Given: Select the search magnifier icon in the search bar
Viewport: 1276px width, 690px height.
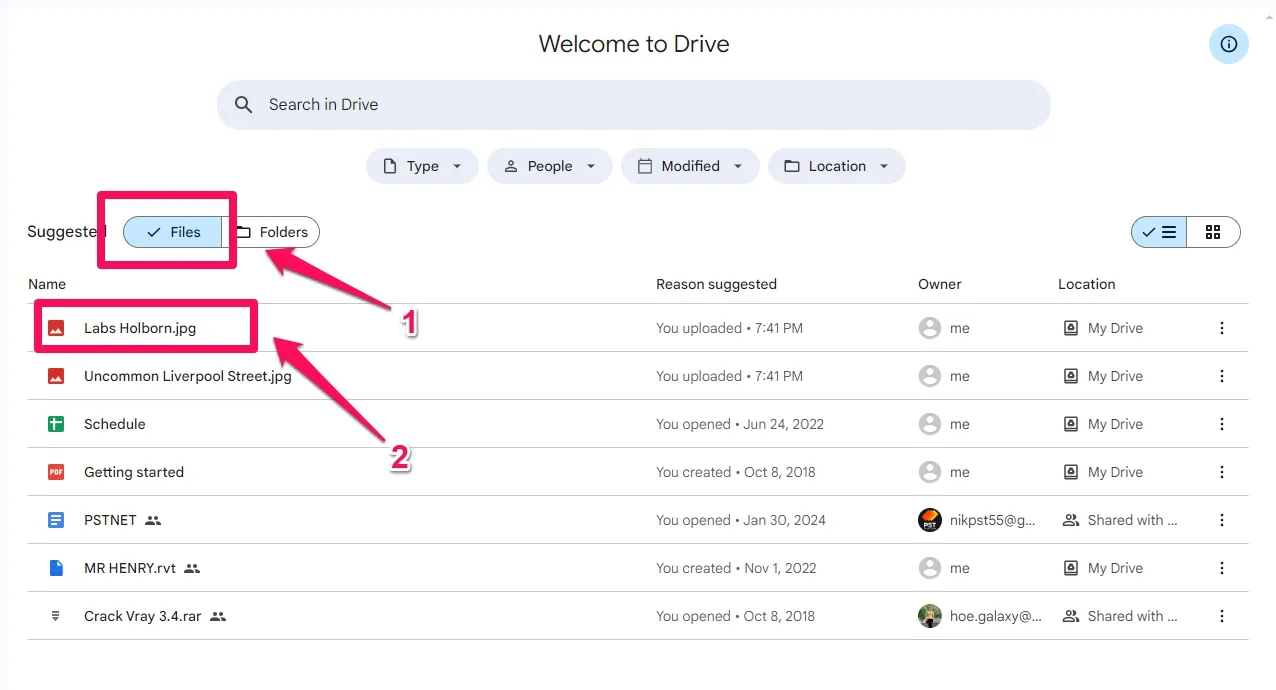Looking at the screenshot, I should click(243, 104).
